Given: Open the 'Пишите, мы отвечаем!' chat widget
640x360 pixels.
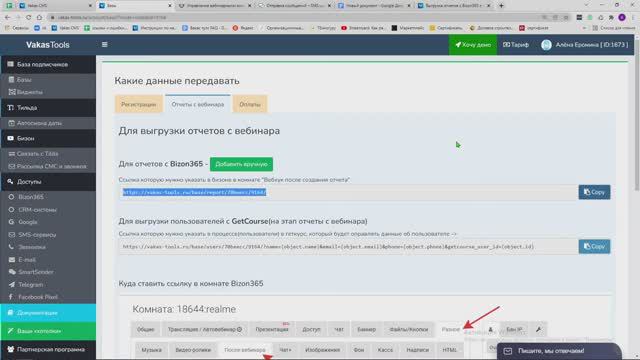Looking at the screenshot, I should coord(559,351).
